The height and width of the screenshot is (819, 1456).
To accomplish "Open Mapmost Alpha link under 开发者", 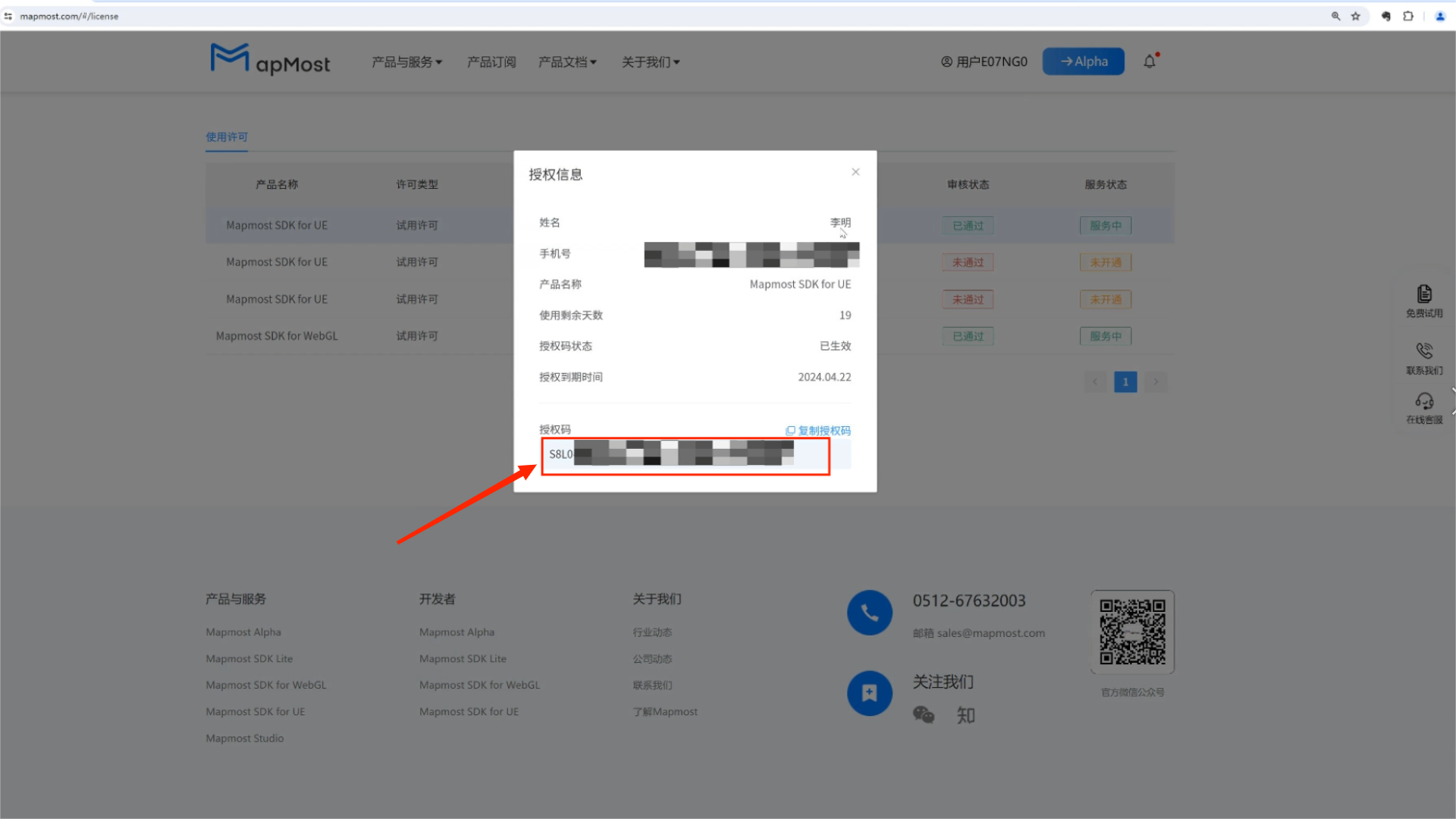I will [457, 632].
